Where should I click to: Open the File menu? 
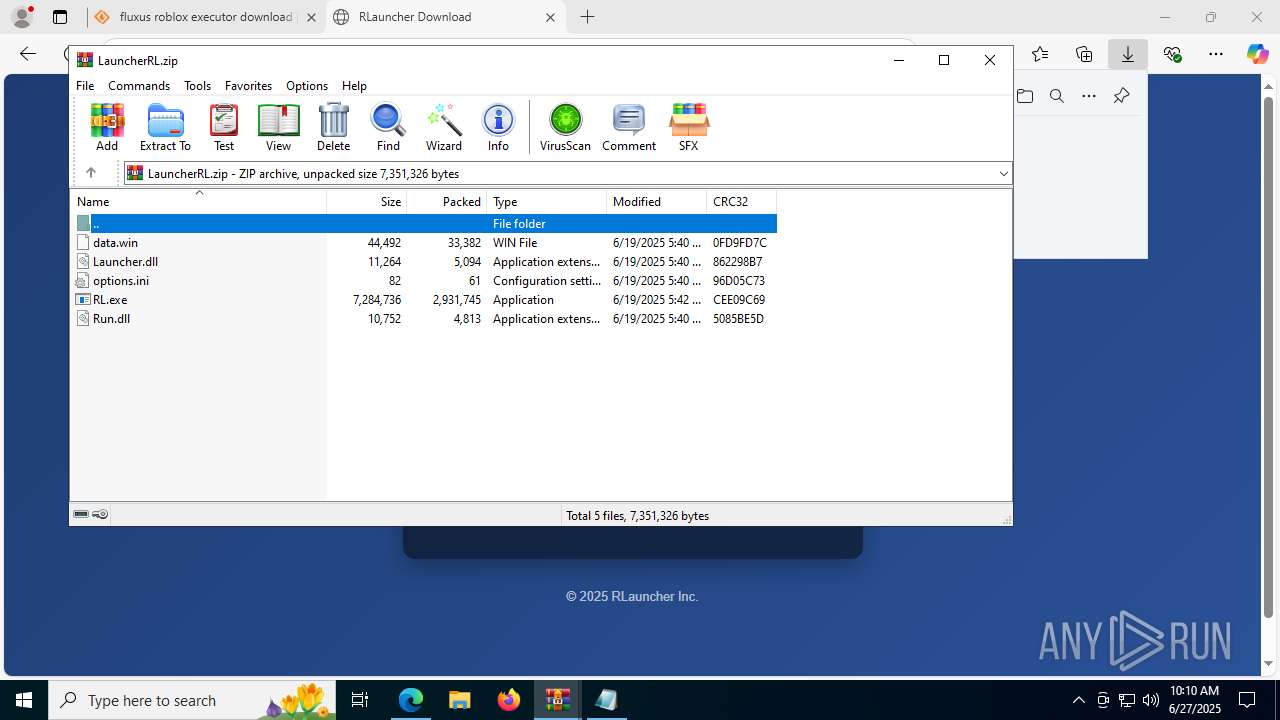(x=85, y=86)
